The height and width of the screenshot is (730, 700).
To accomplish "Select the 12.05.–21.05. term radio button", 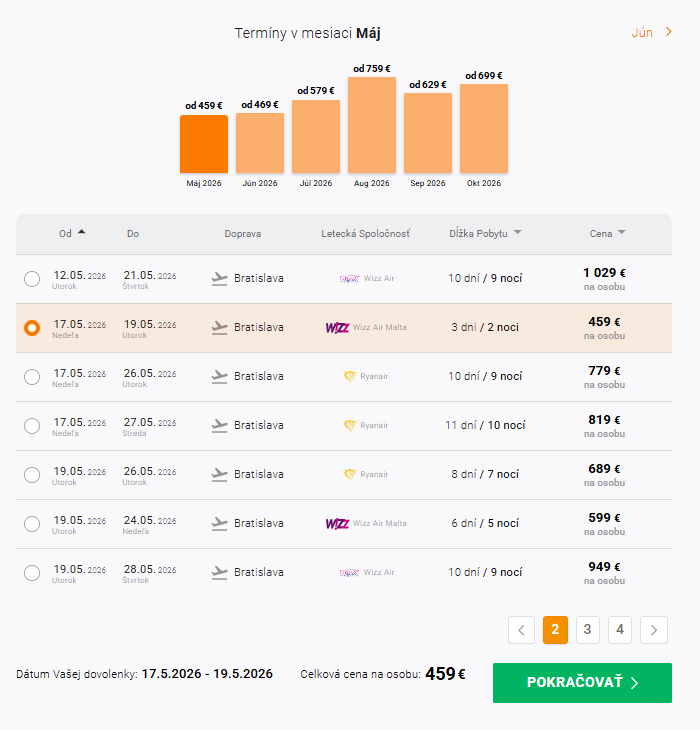I will click(32, 279).
